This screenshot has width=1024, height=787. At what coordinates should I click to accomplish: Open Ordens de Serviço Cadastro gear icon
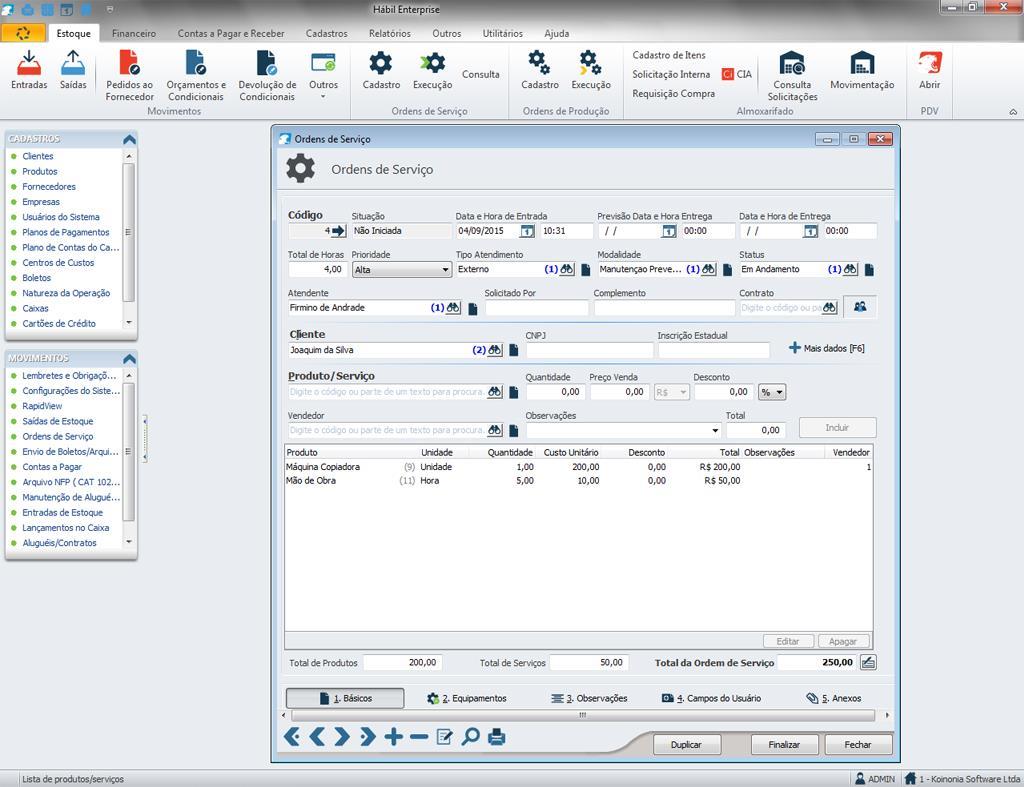click(381, 70)
